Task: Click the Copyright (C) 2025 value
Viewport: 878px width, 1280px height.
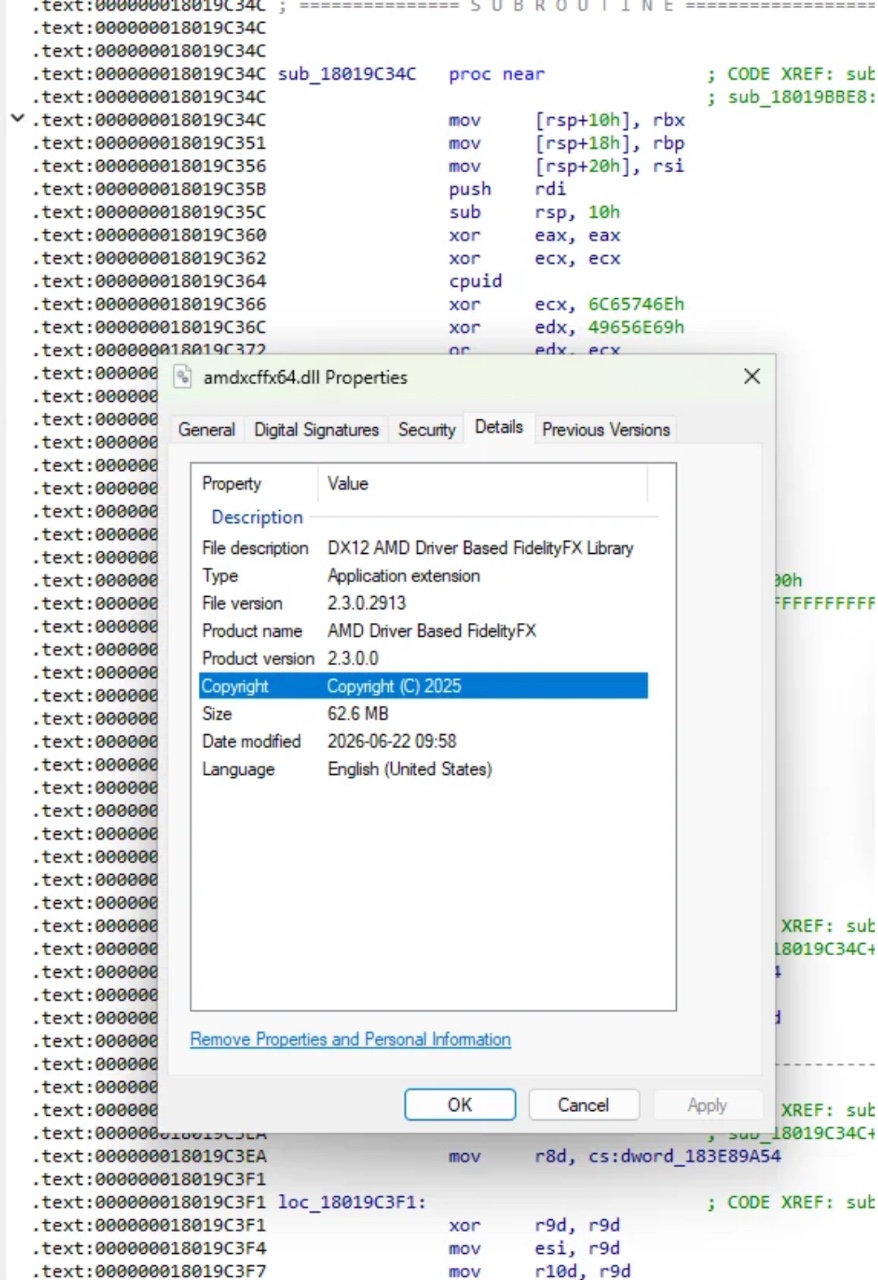Action: (394, 686)
